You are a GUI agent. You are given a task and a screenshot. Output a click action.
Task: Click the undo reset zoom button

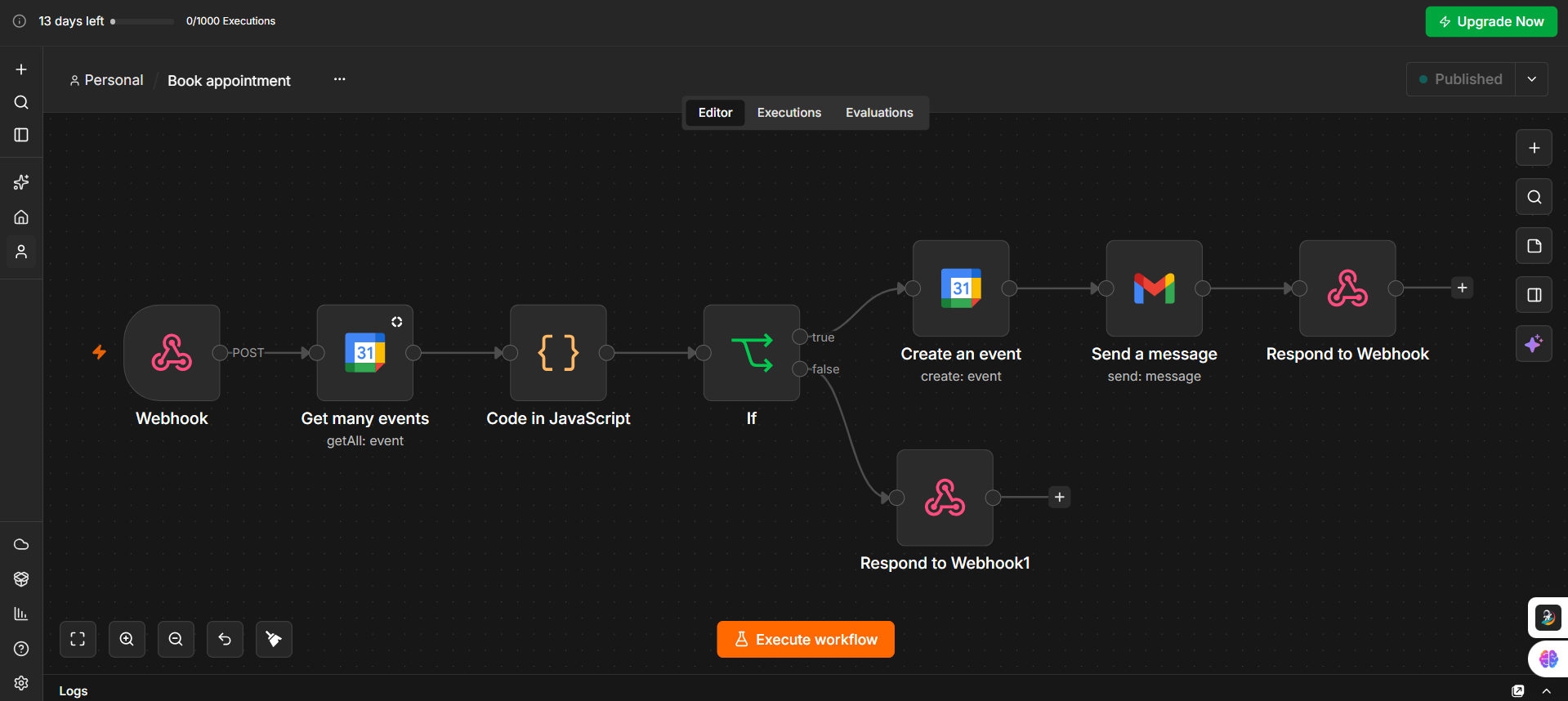[225, 639]
